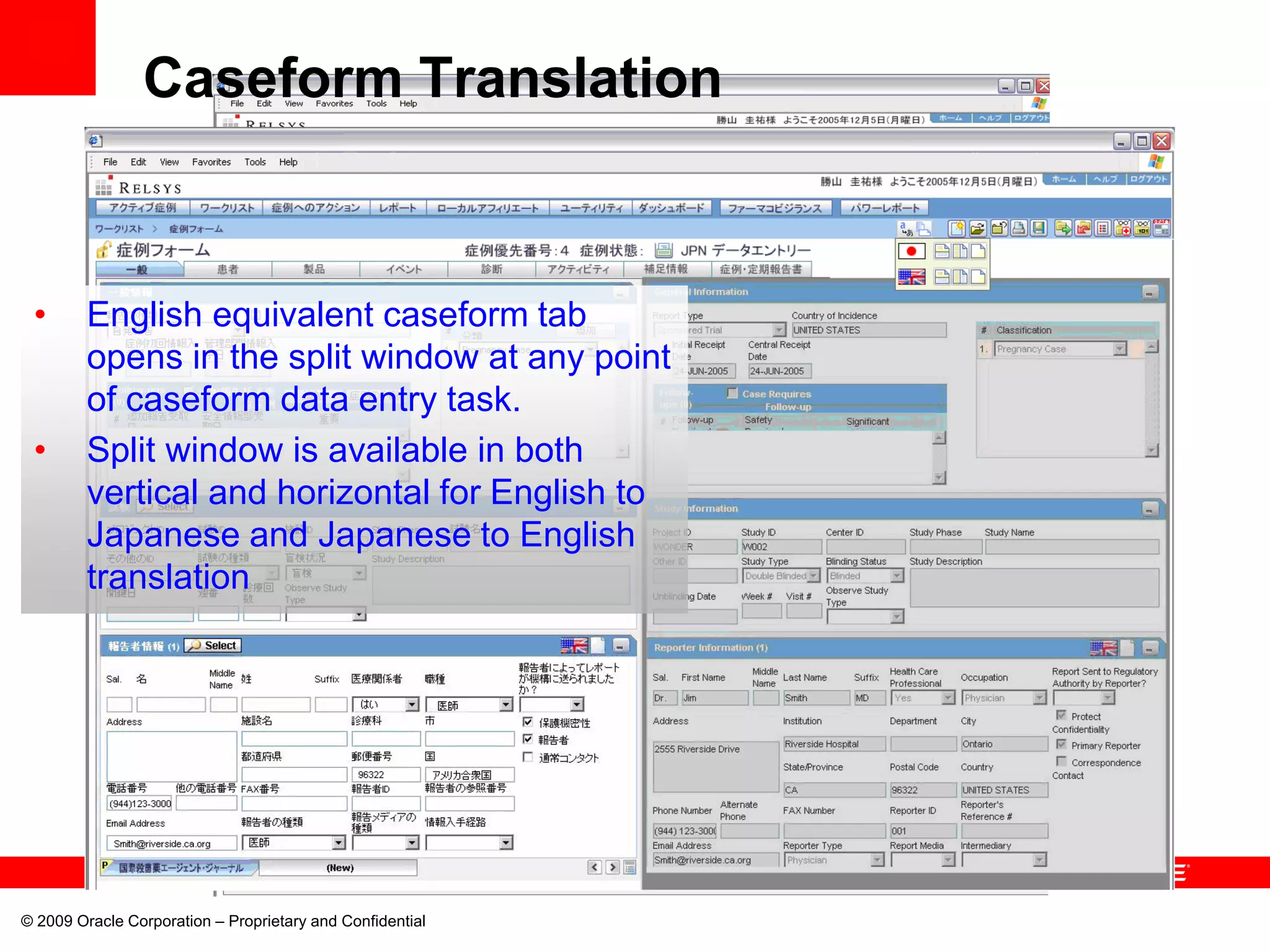Click the floppy disk save icon

click(1039, 229)
